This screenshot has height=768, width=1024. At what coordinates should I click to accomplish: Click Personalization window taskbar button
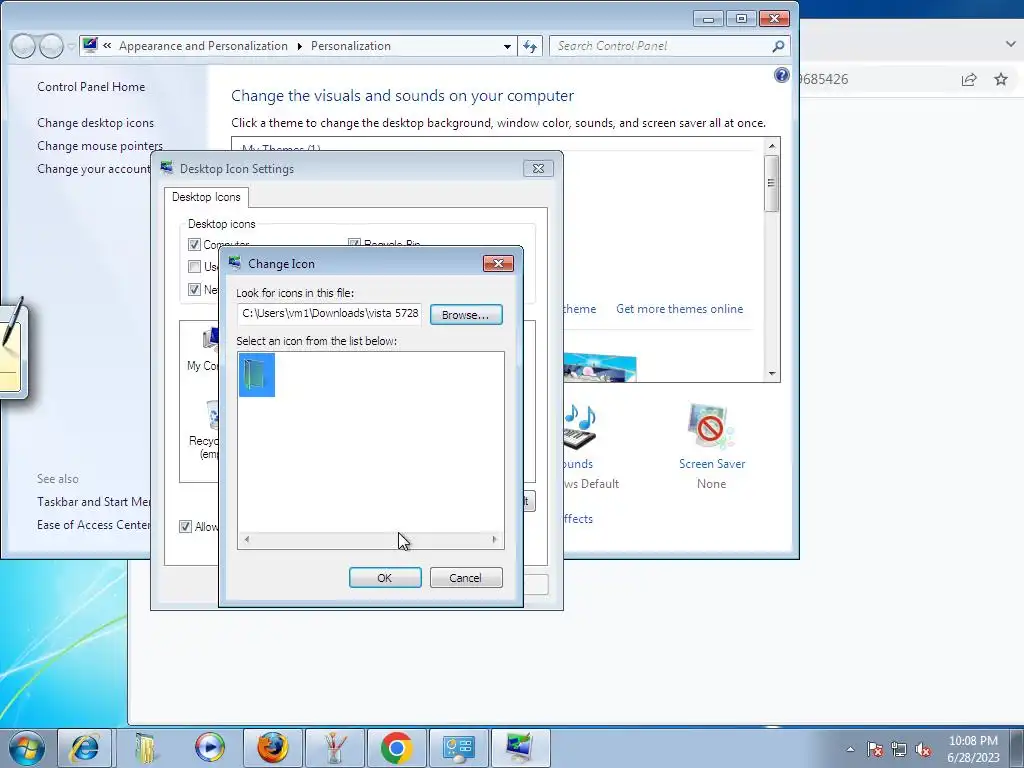[520, 748]
